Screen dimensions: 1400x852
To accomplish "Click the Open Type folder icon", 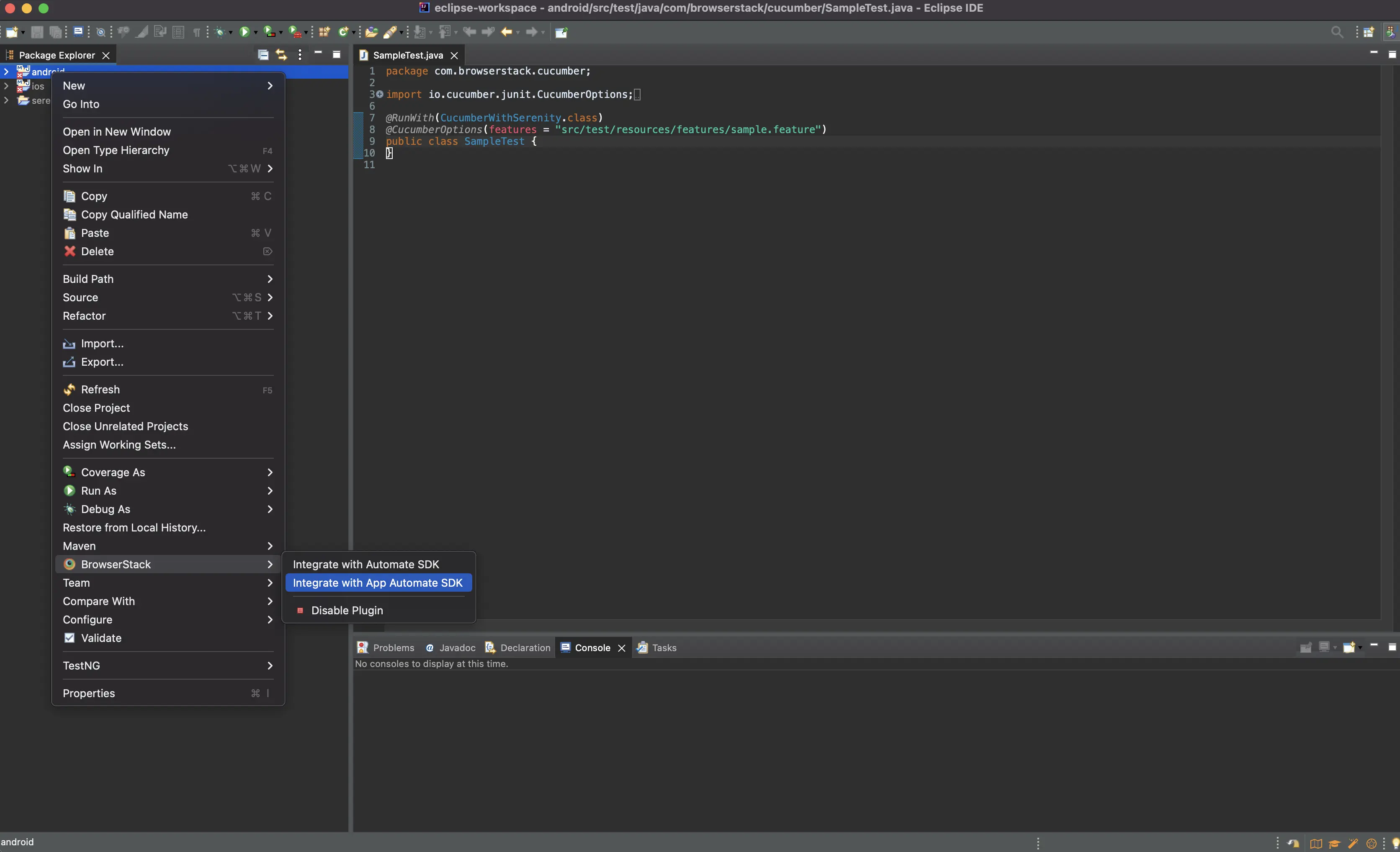I will 371,32.
